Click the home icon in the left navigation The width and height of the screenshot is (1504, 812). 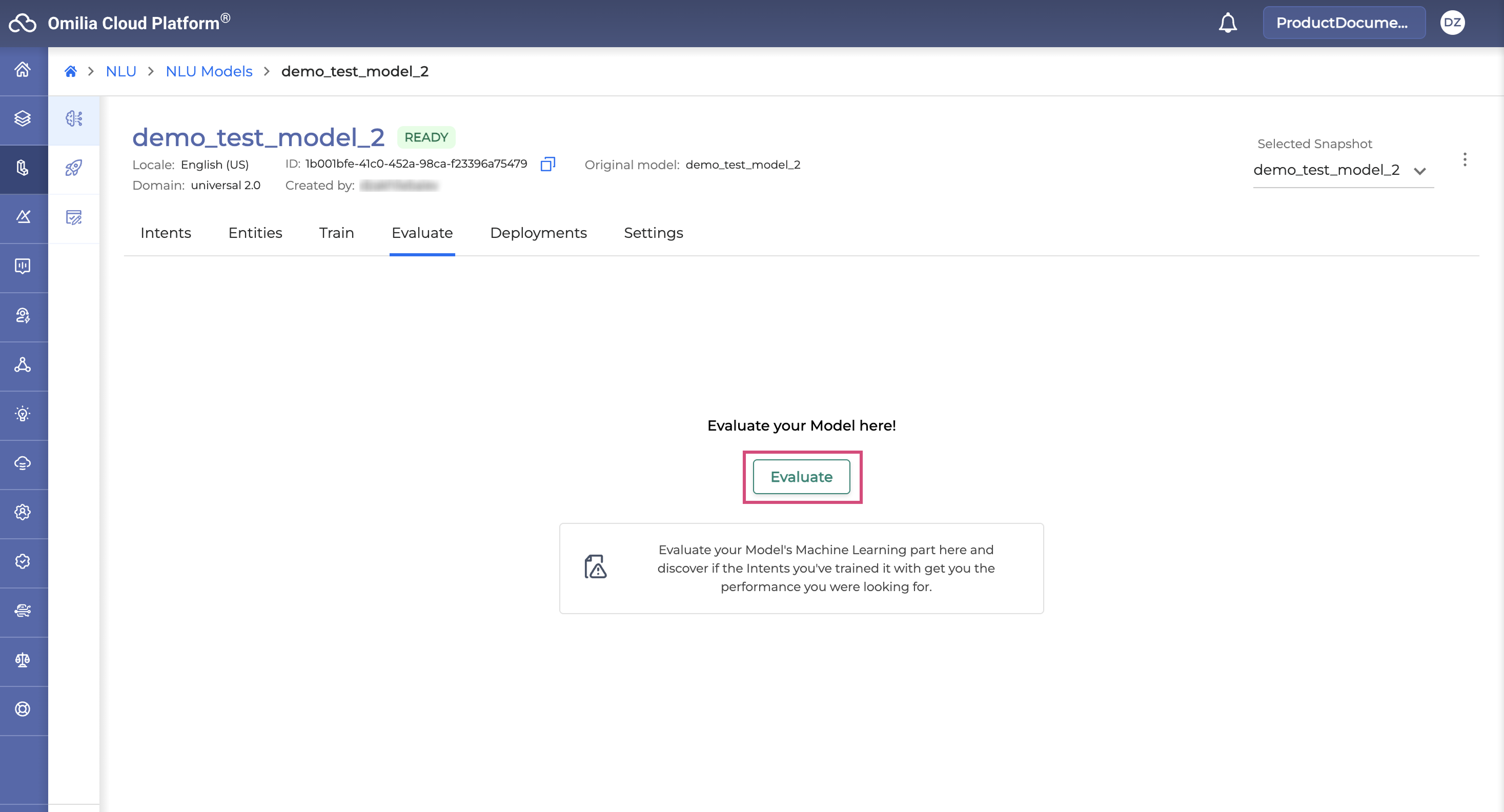tap(23, 70)
